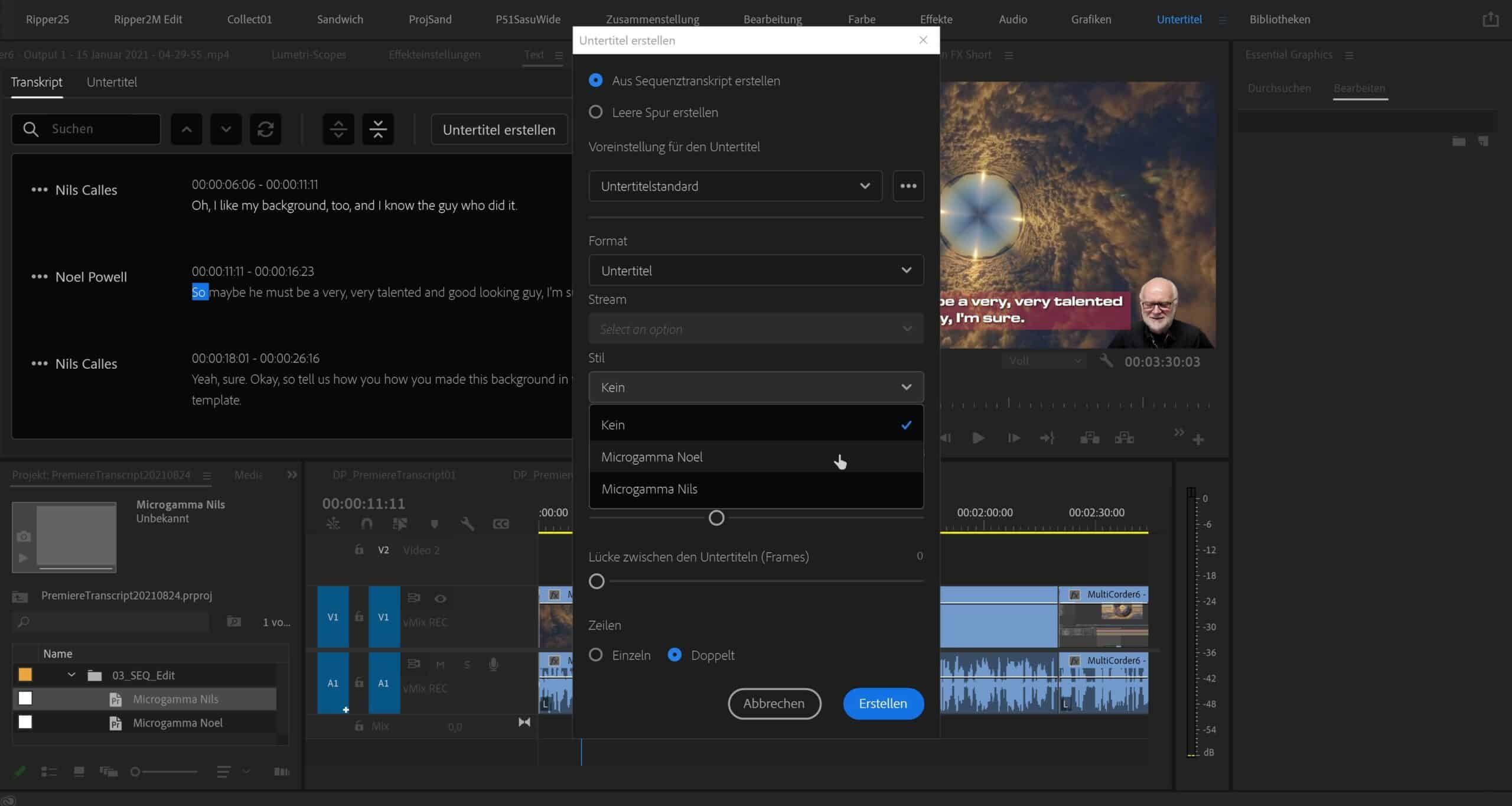Click the microphone voice-over record icon
Image resolution: width=1512 pixels, height=806 pixels.
click(x=493, y=664)
